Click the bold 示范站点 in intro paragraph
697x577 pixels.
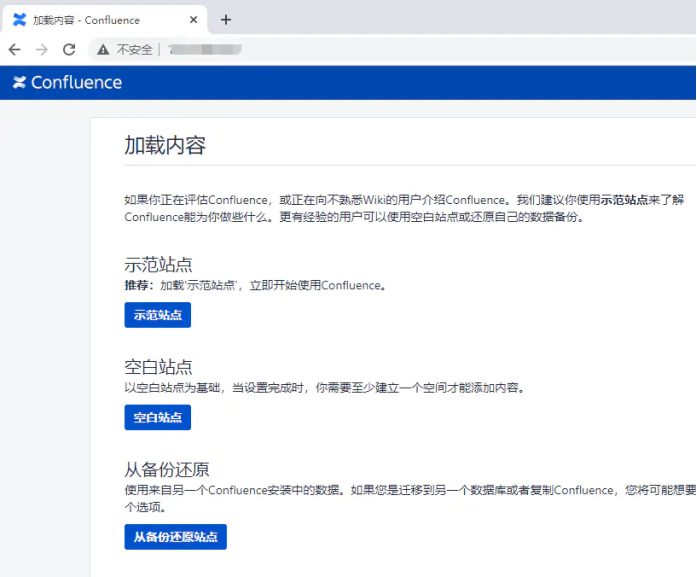click(x=624, y=200)
